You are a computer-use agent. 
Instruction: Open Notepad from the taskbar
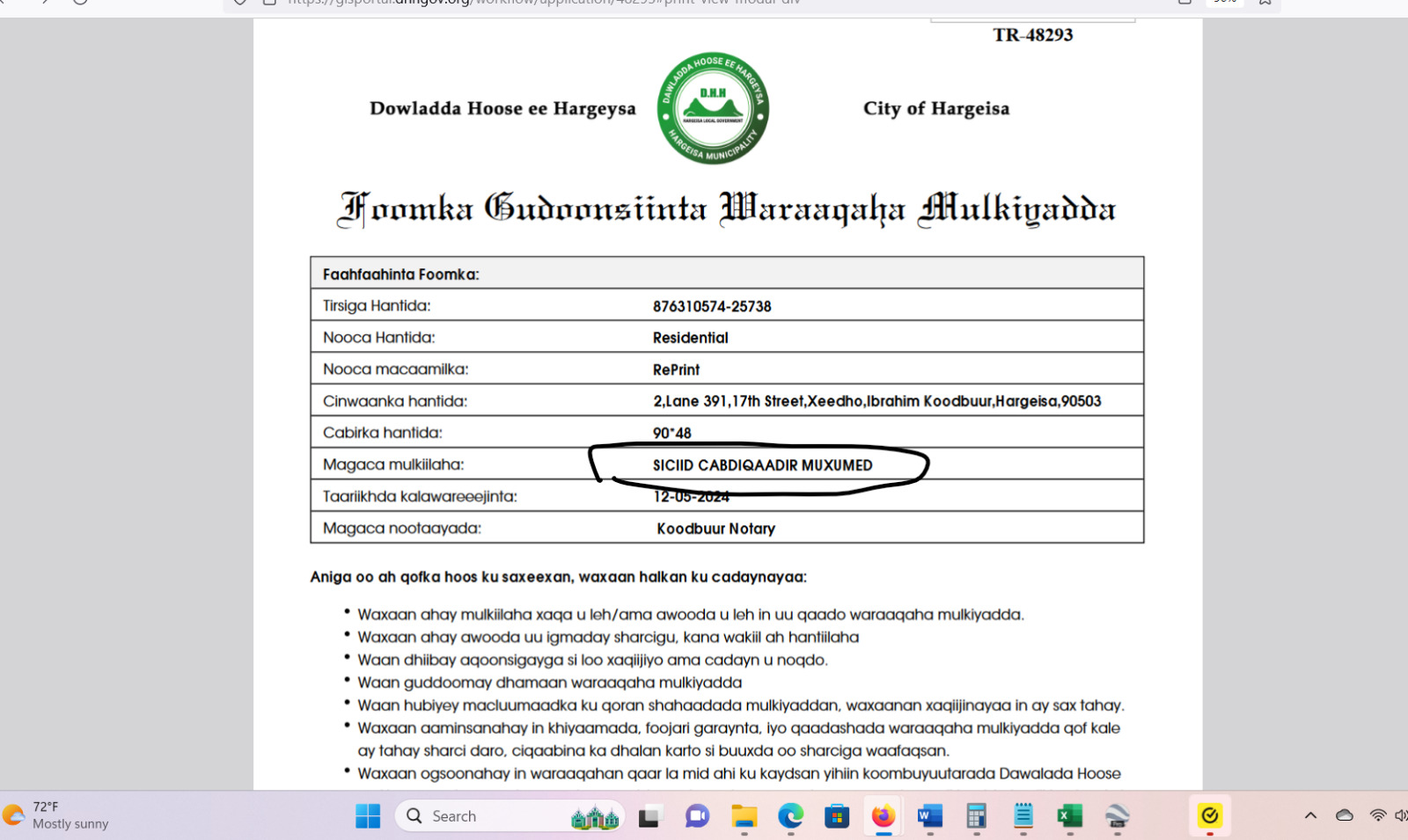[x=1023, y=816]
